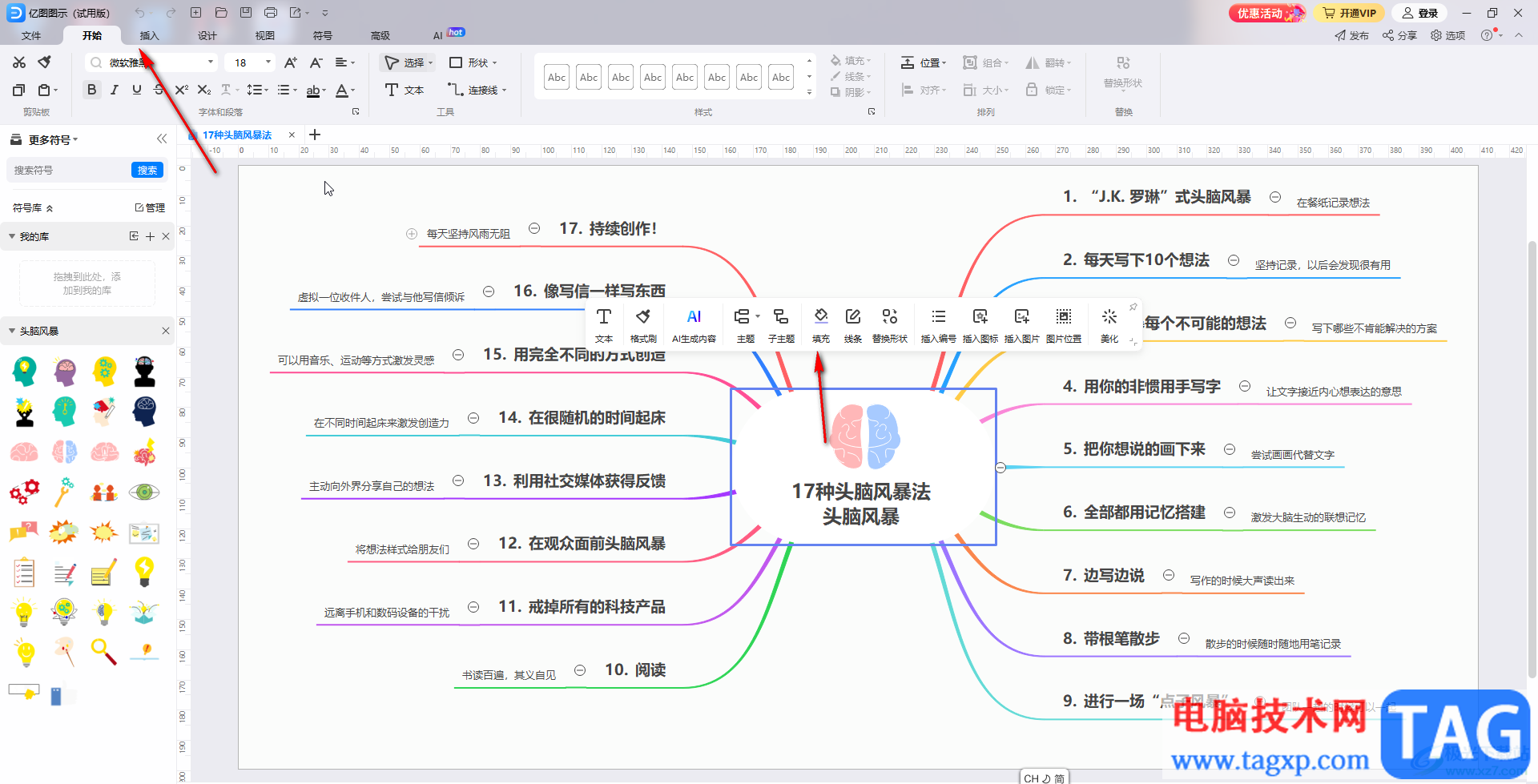Click 图片位置 icon in floating toolbar
This screenshot has height=784, width=1538.
(x=1064, y=324)
